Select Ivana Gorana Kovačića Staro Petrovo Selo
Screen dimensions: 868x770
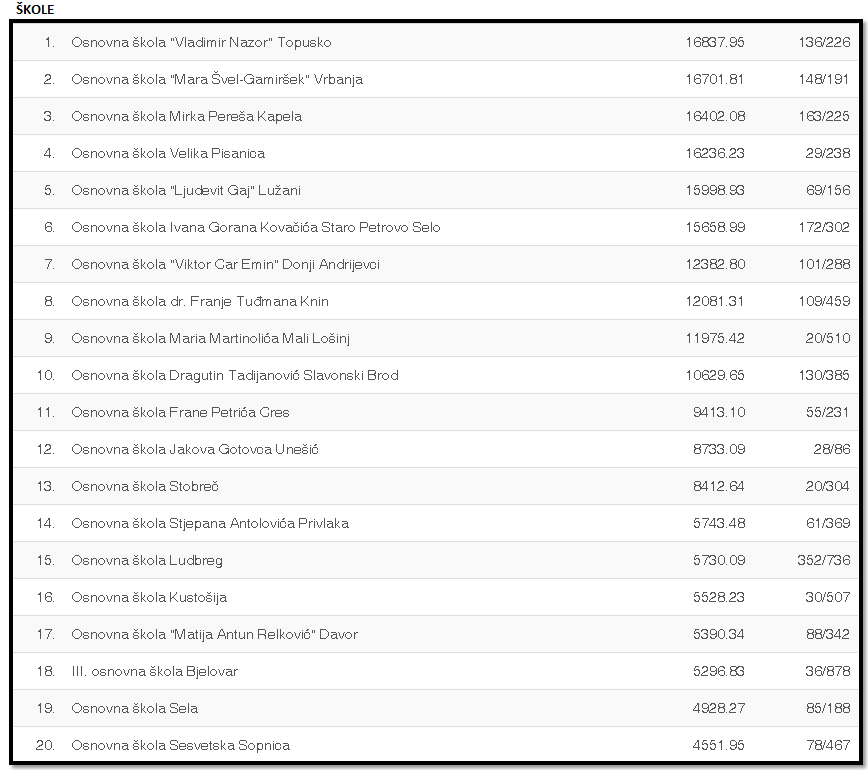[305, 228]
